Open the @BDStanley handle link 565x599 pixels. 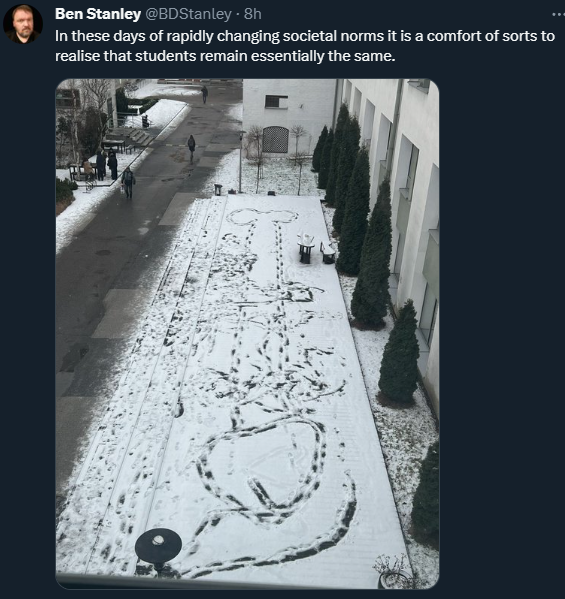pyautogui.click(x=188, y=14)
